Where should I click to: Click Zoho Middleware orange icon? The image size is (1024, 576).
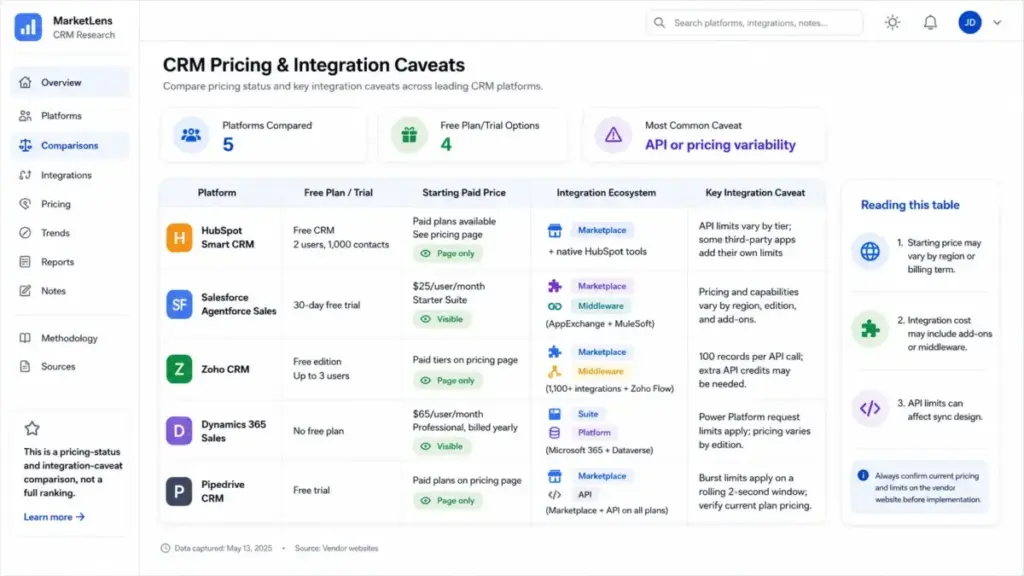click(554, 372)
